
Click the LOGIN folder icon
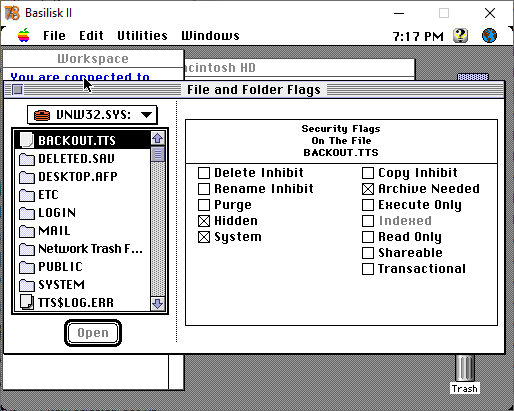(x=27, y=213)
